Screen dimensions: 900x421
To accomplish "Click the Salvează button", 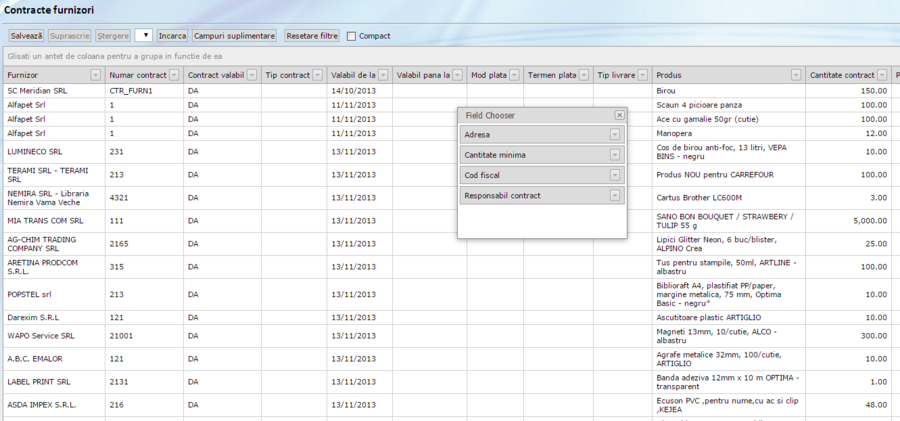I will tap(26, 36).
